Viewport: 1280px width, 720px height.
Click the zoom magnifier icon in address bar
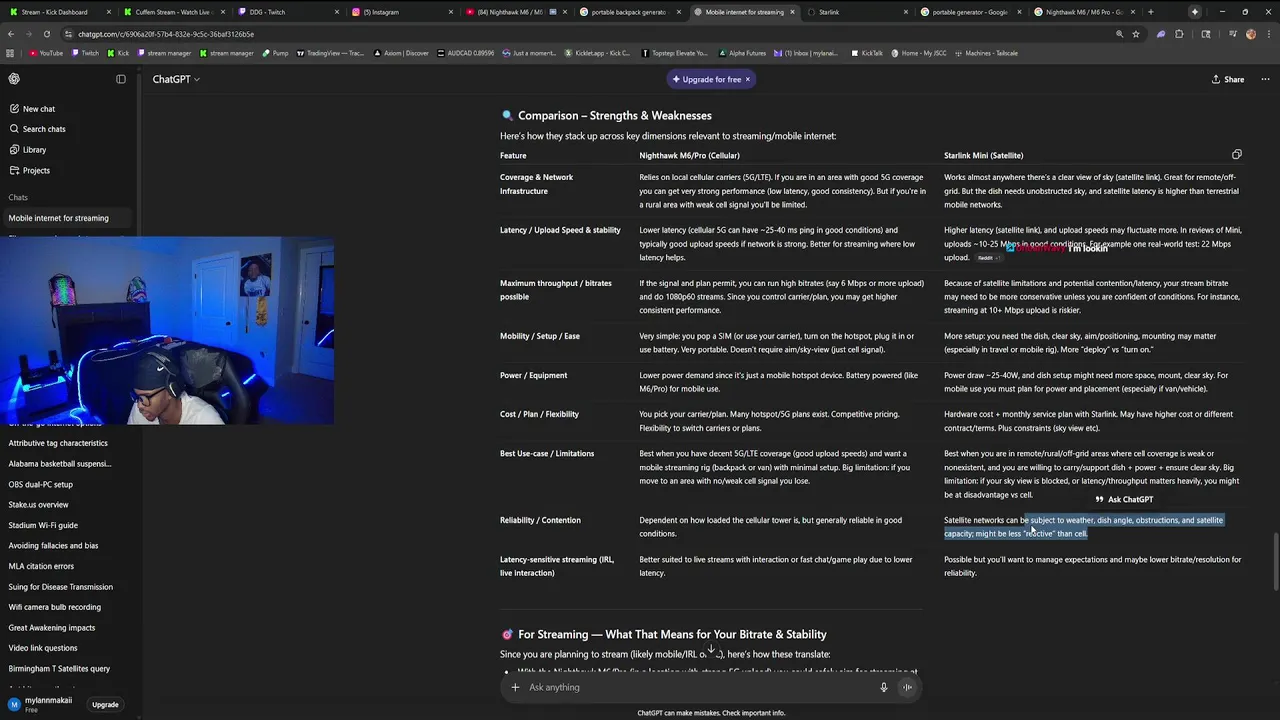point(1119,34)
